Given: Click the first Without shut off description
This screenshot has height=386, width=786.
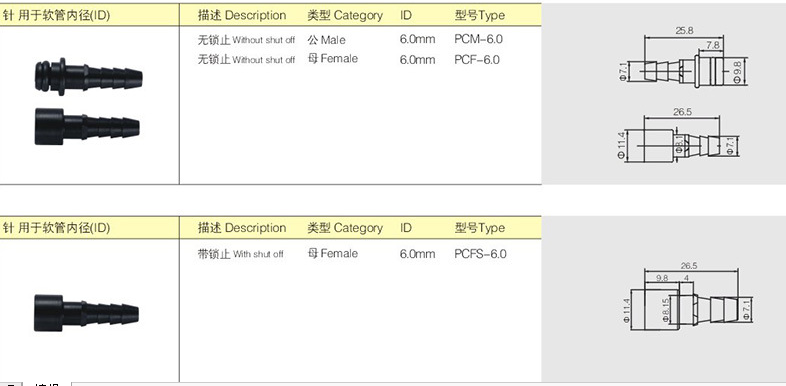Looking at the screenshot, I should point(246,40).
